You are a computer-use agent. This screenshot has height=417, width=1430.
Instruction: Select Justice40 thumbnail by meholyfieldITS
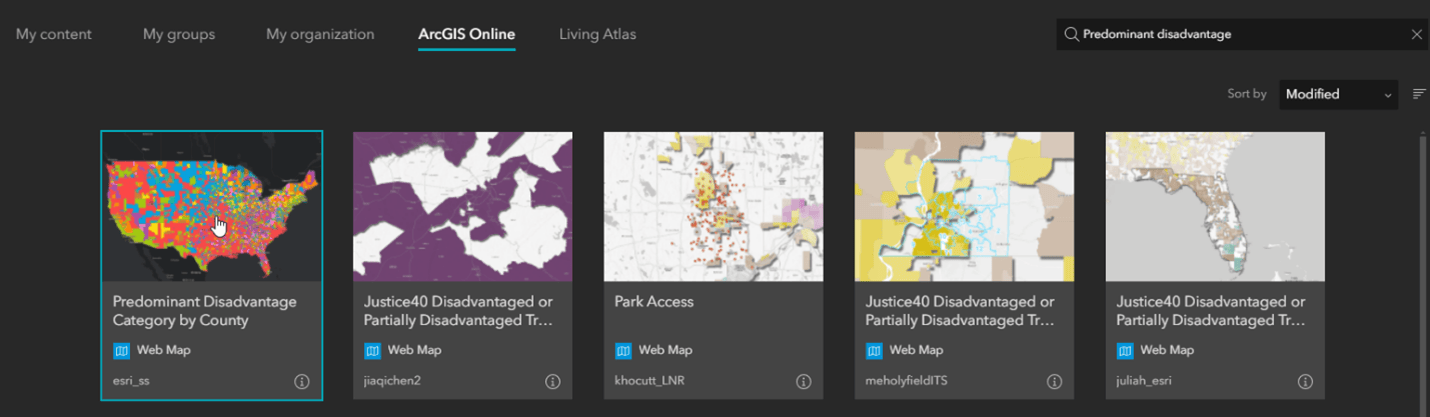coord(965,207)
